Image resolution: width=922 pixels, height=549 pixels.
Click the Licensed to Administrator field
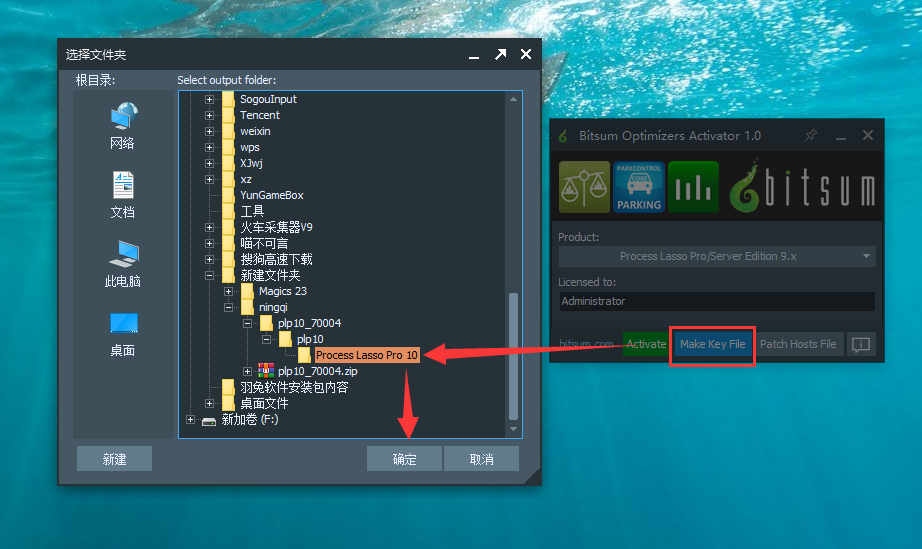pos(717,301)
